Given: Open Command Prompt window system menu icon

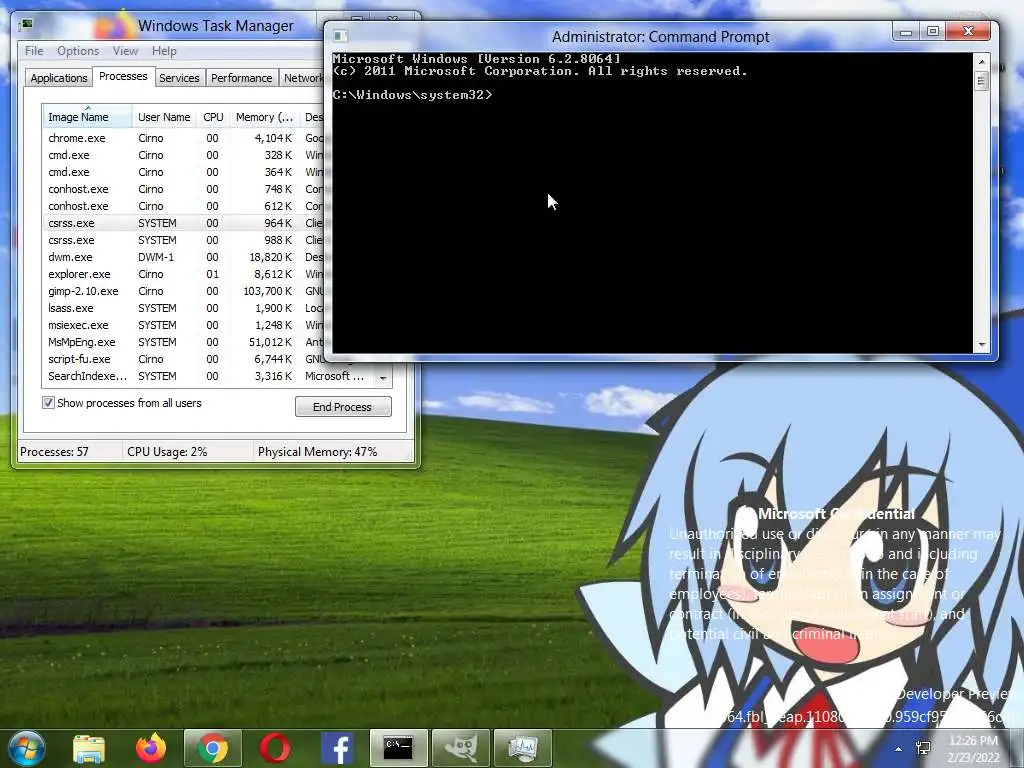Looking at the screenshot, I should (340, 36).
